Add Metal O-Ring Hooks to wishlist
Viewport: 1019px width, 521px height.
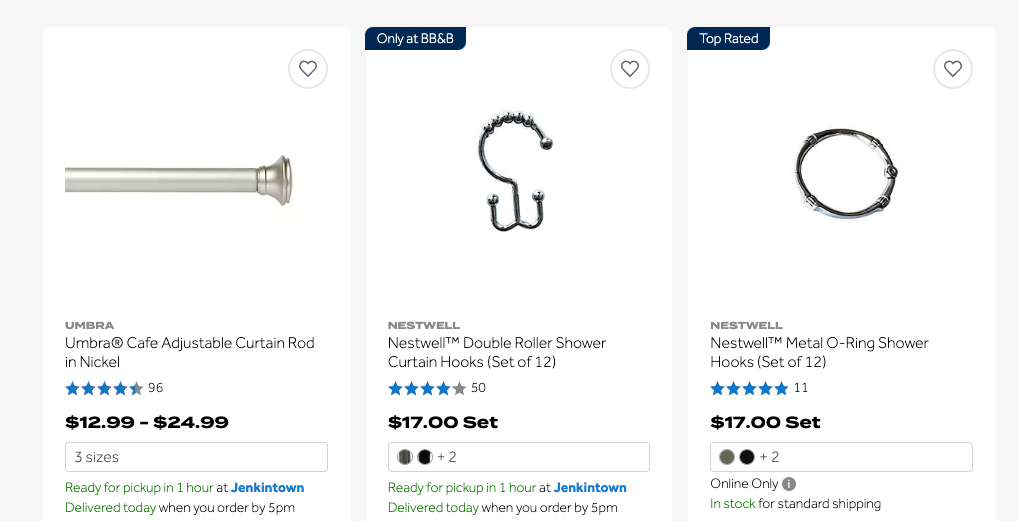(953, 69)
